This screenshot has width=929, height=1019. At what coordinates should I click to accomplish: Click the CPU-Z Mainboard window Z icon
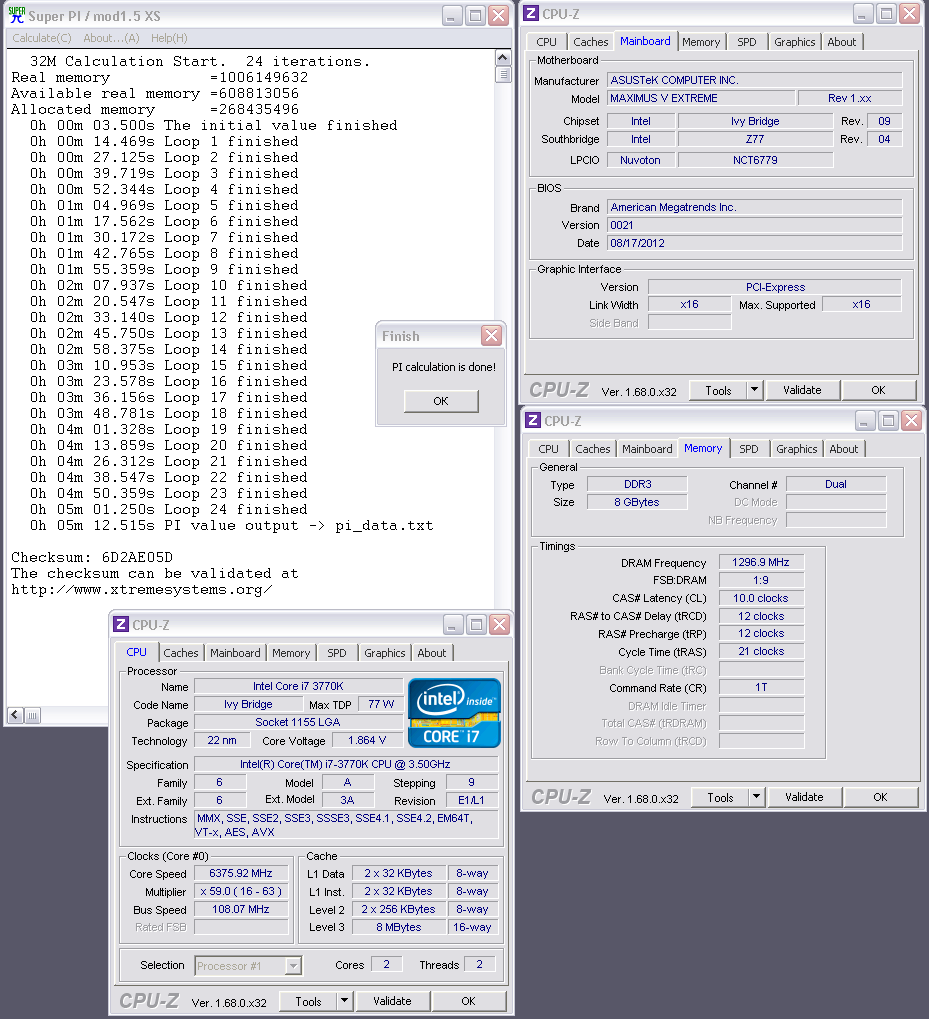531,14
